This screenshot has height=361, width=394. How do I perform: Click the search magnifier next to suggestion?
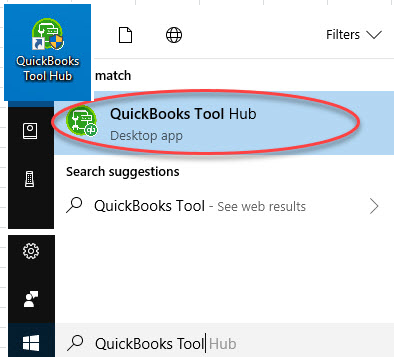coord(74,205)
